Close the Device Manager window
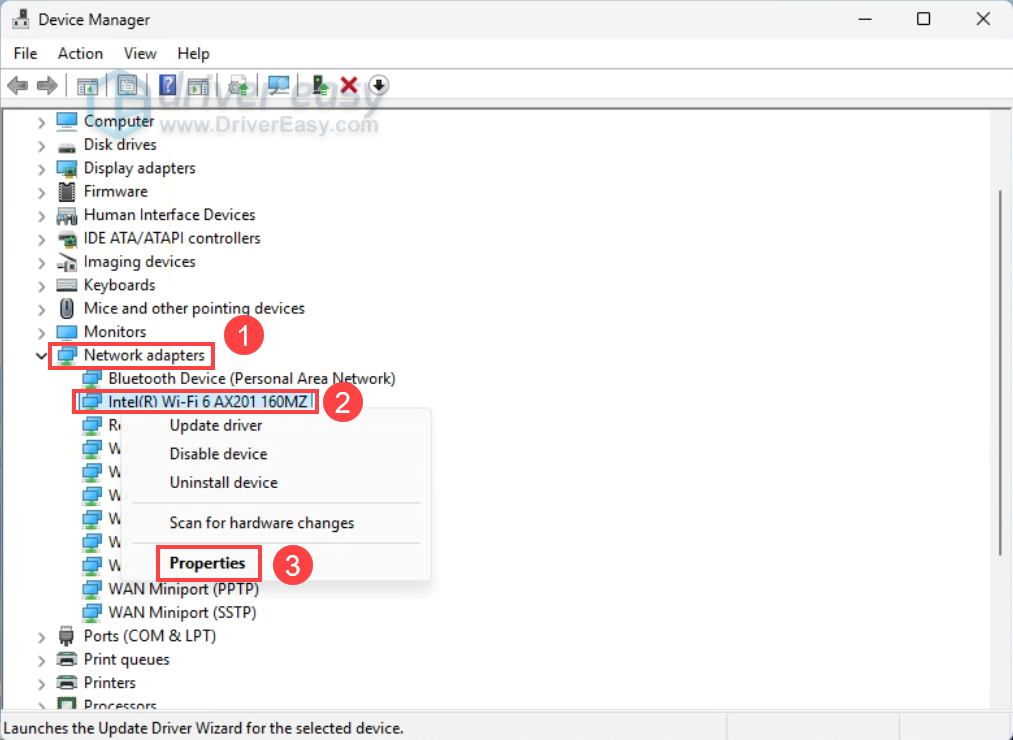Image resolution: width=1013 pixels, height=740 pixels. (983, 19)
